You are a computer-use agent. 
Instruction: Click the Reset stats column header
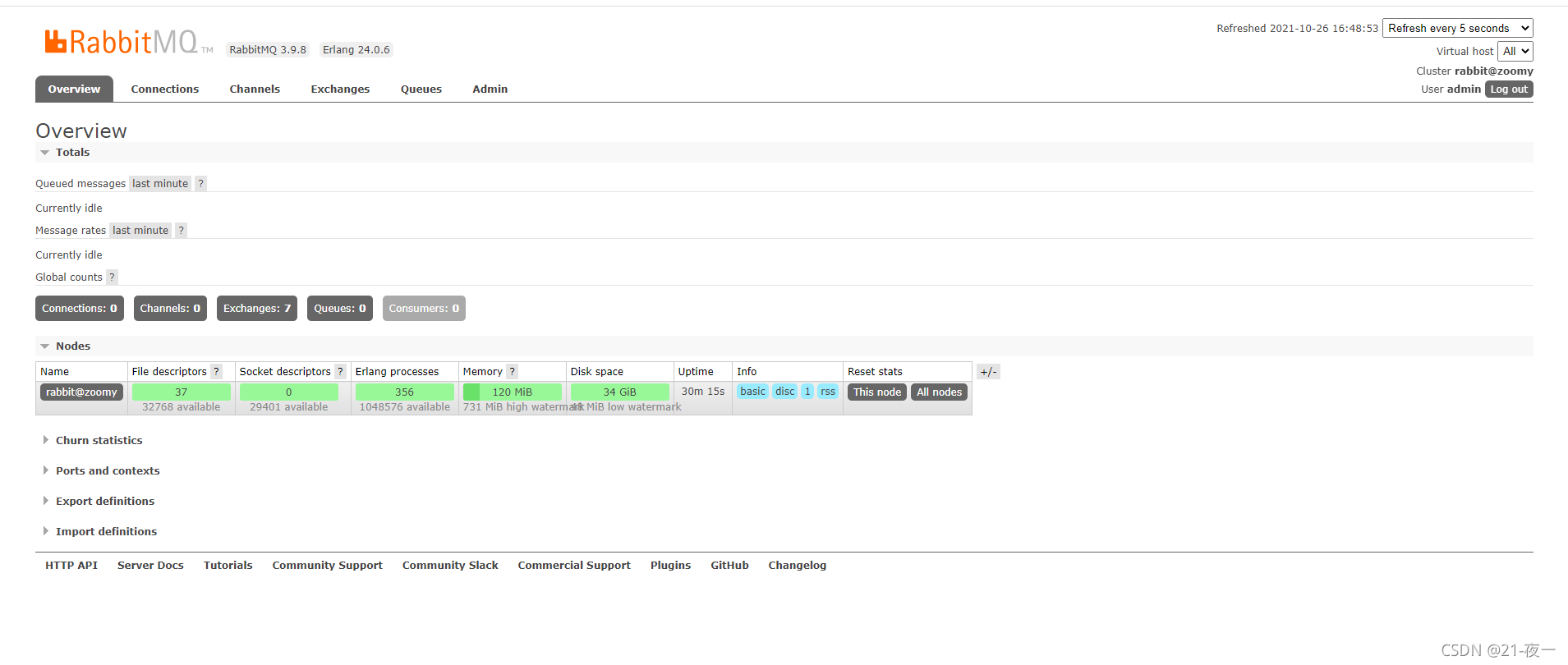pyautogui.click(x=875, y=372)
